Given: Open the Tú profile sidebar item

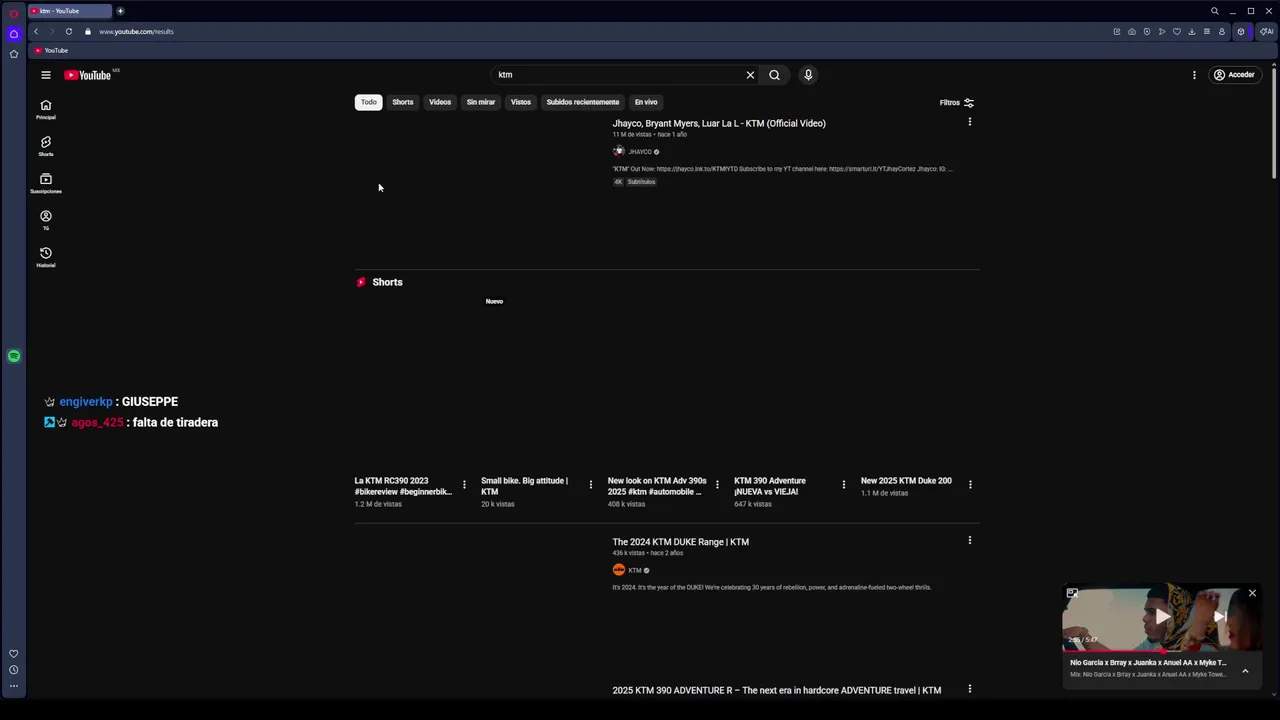Looking at the screenshot, I should 46,221.
